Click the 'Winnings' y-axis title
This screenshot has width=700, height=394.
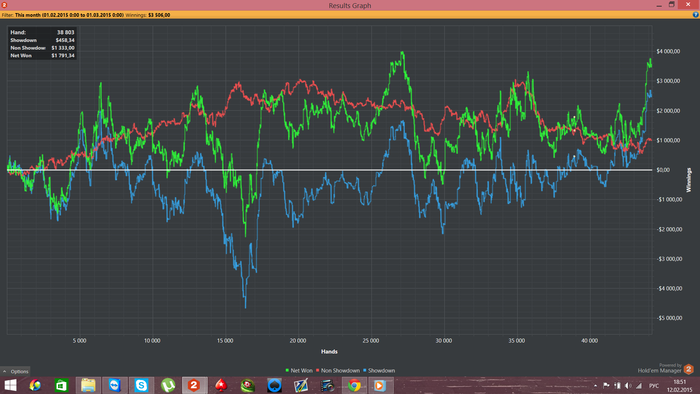tap(688, 180)
